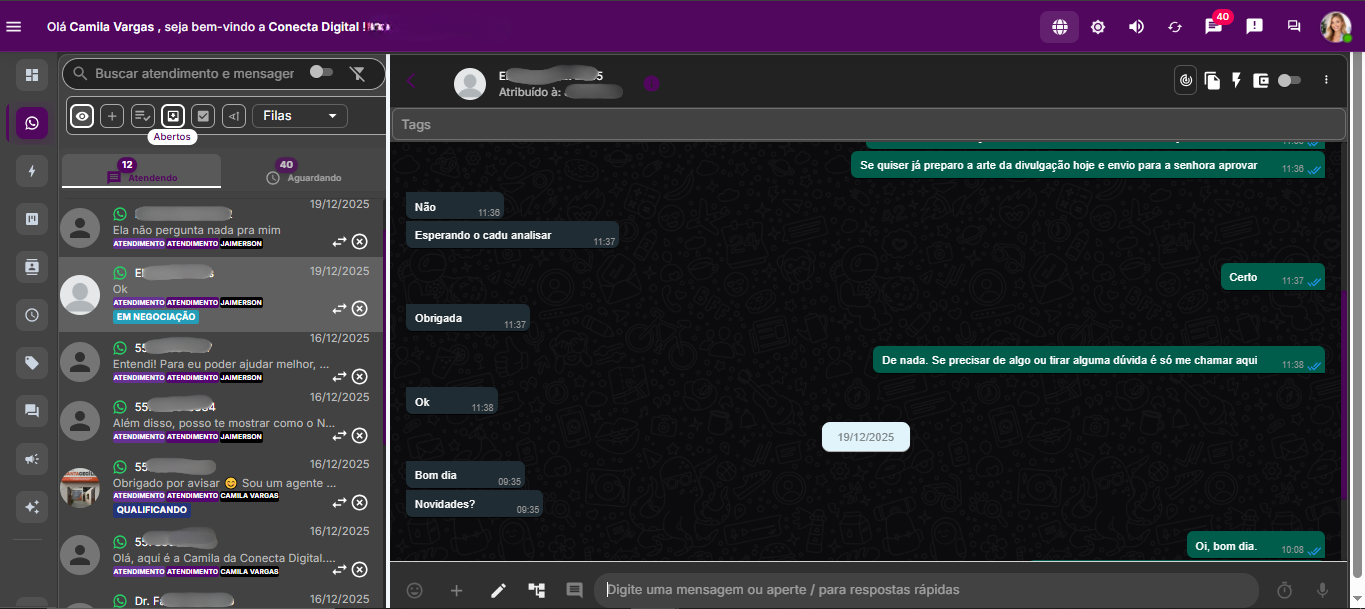
Task: Select the Atendendo tab
Action: click(140, 171)
